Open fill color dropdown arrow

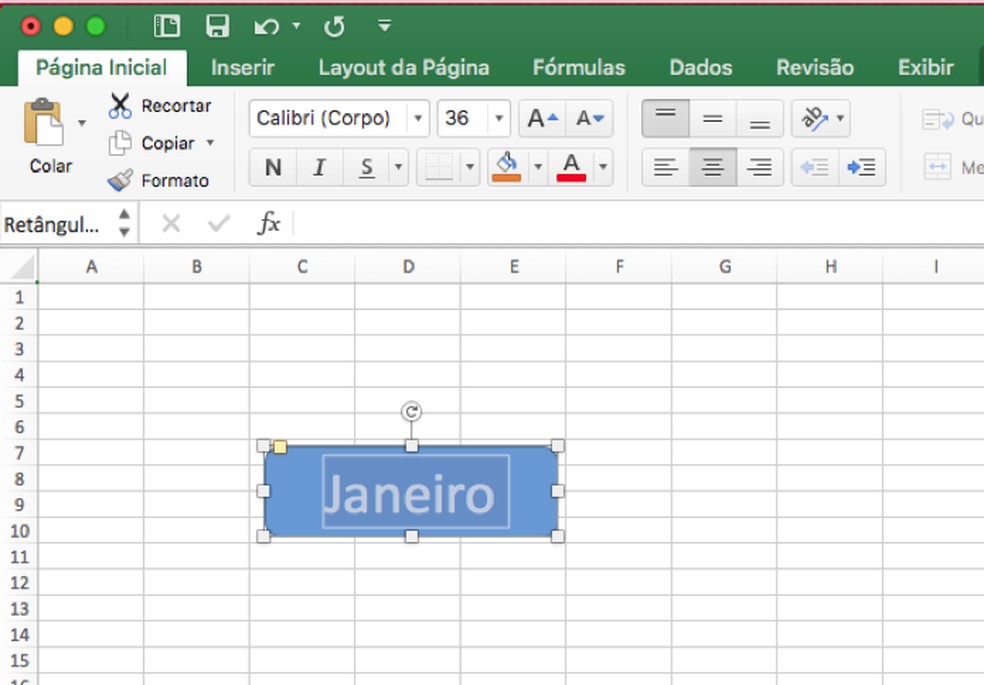point(538,167)
